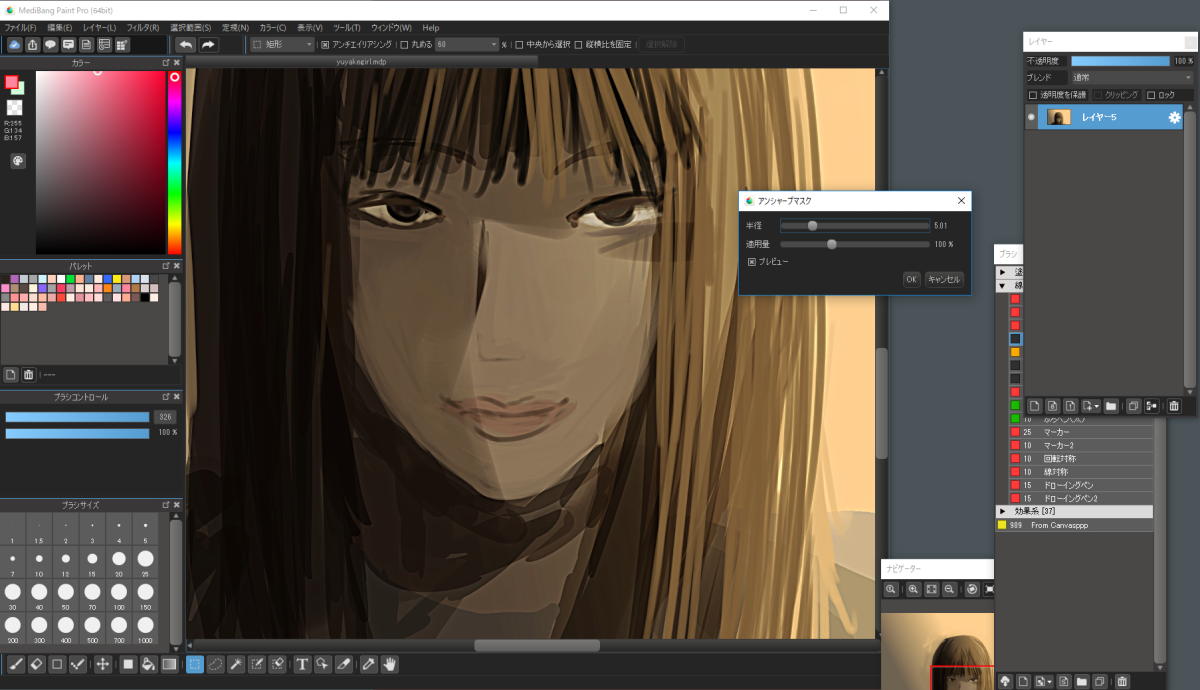
Task: Select the ドローイングペン2 brush
Action: [1080, 498]
